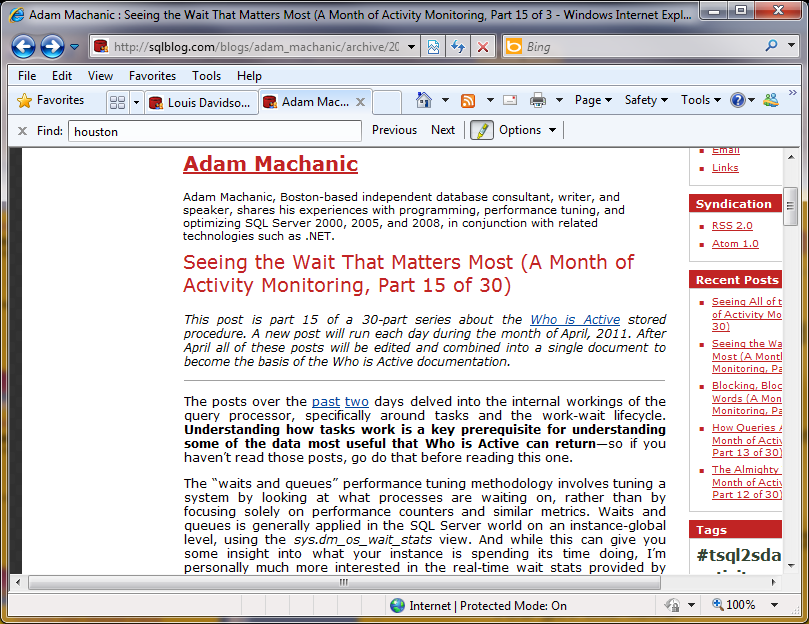Go forward with the Forward arrow button

(x=52, y=47)
